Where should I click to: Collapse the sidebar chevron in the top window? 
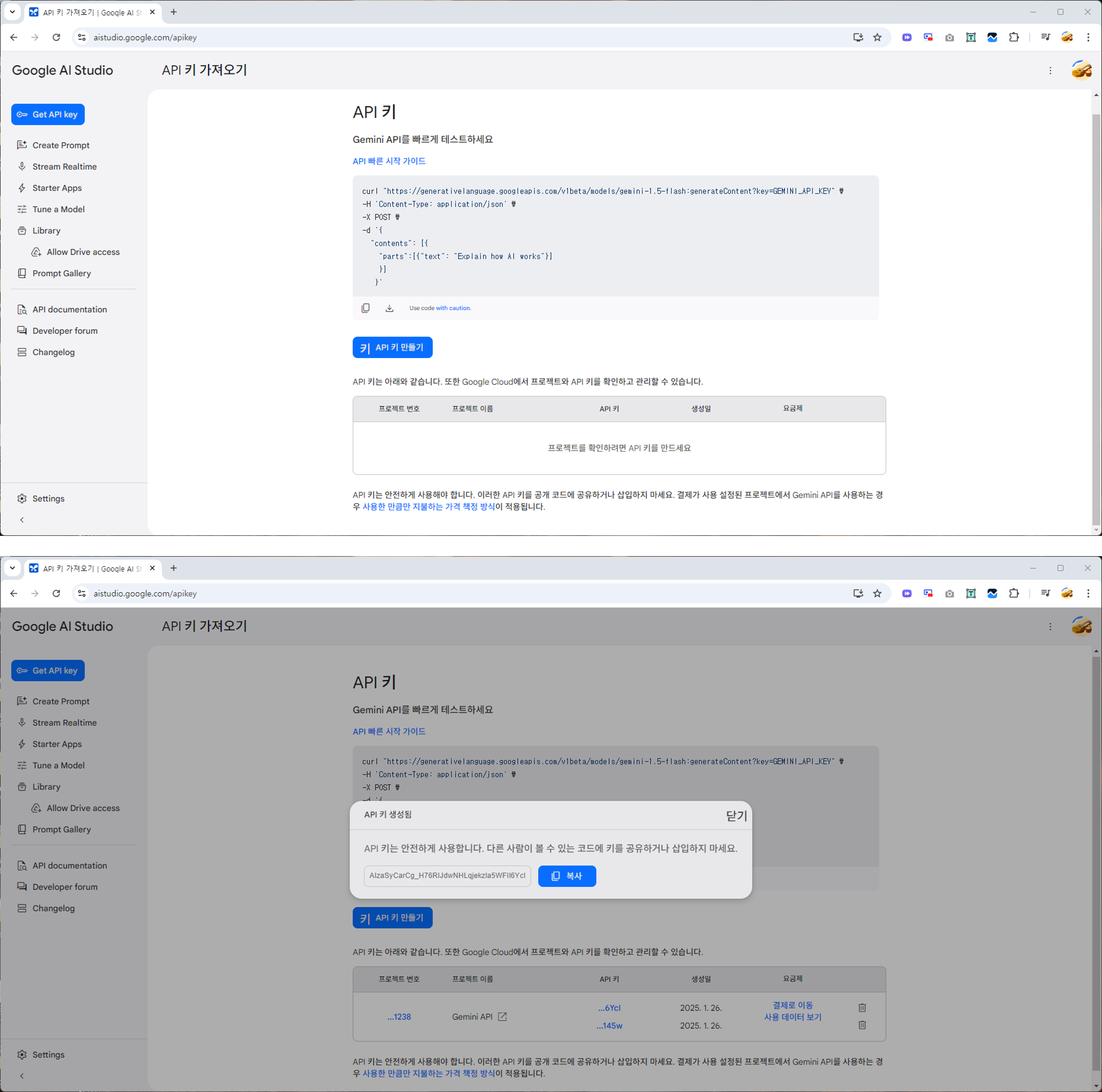coord(22,520)
